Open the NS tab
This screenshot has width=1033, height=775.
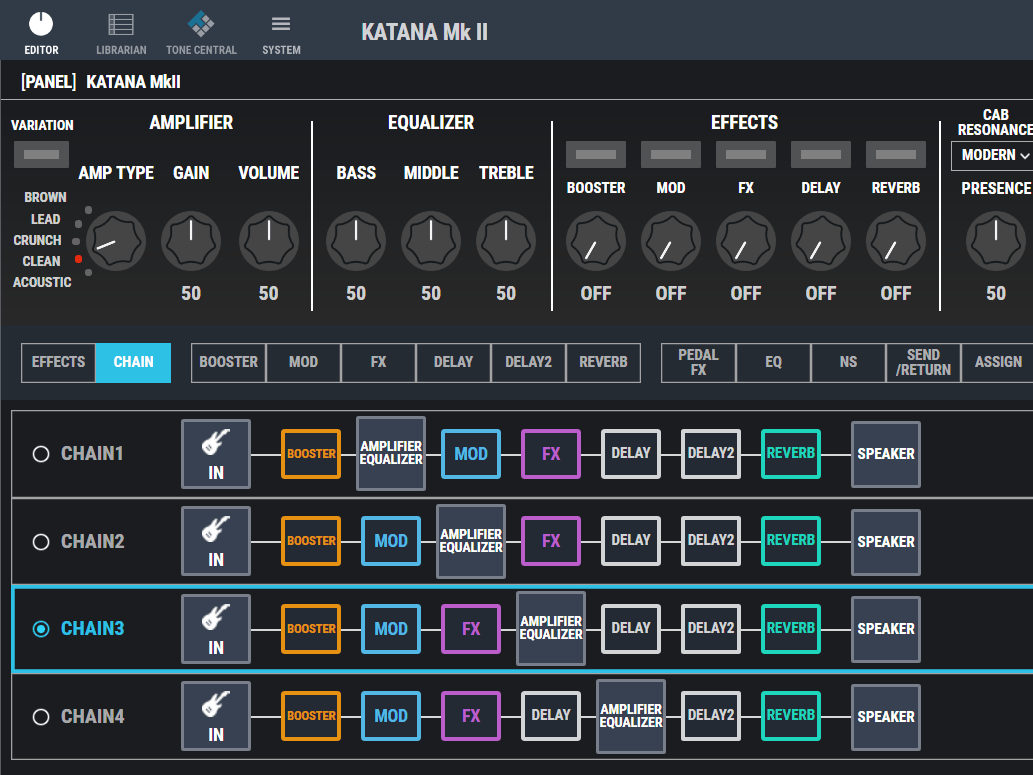(849, 362)
